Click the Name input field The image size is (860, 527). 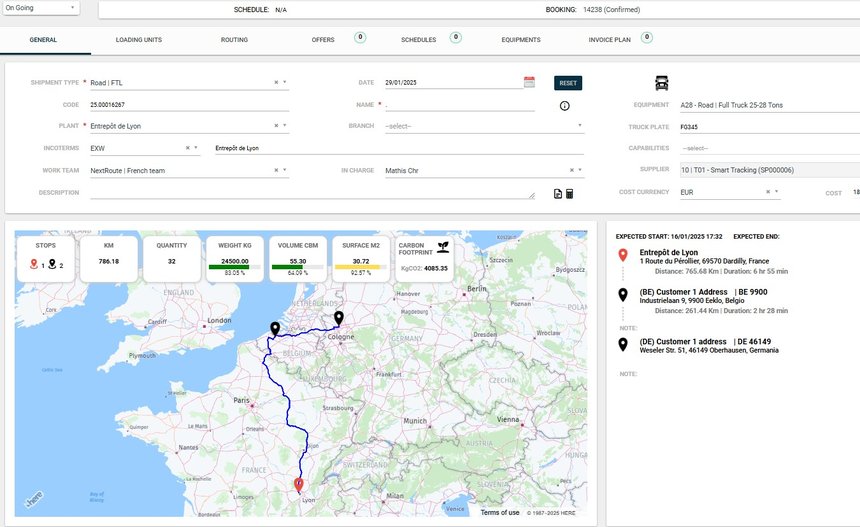tap(460, 105)
